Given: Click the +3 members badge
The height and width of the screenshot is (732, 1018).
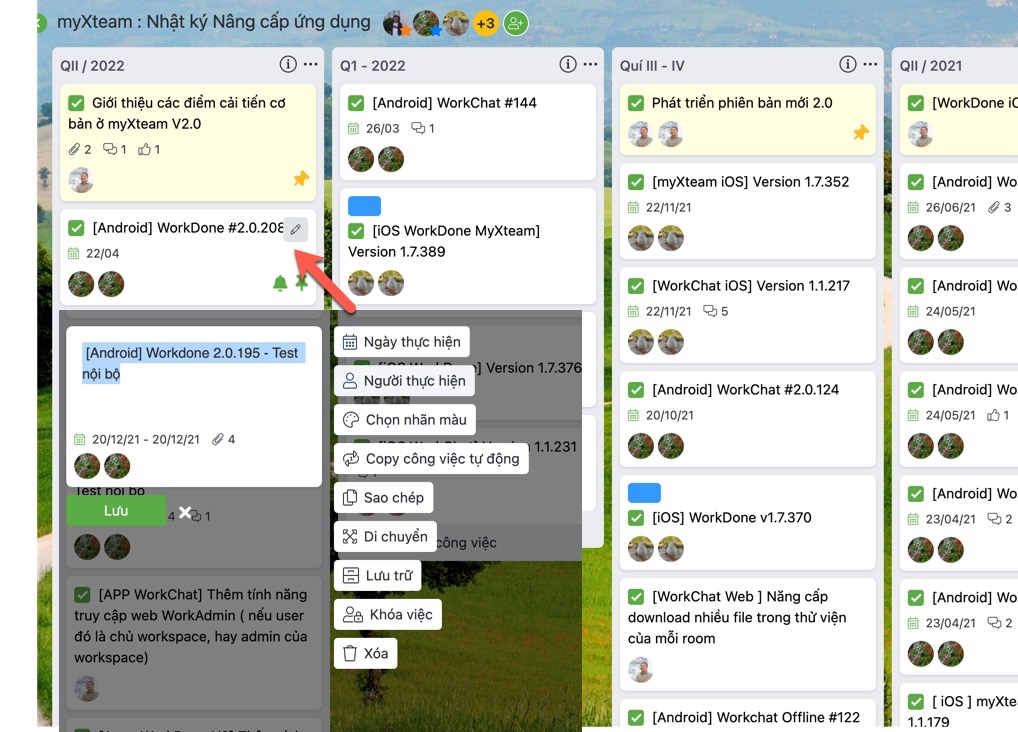Looking at the screenshot, I should click(x=485, y=23).
